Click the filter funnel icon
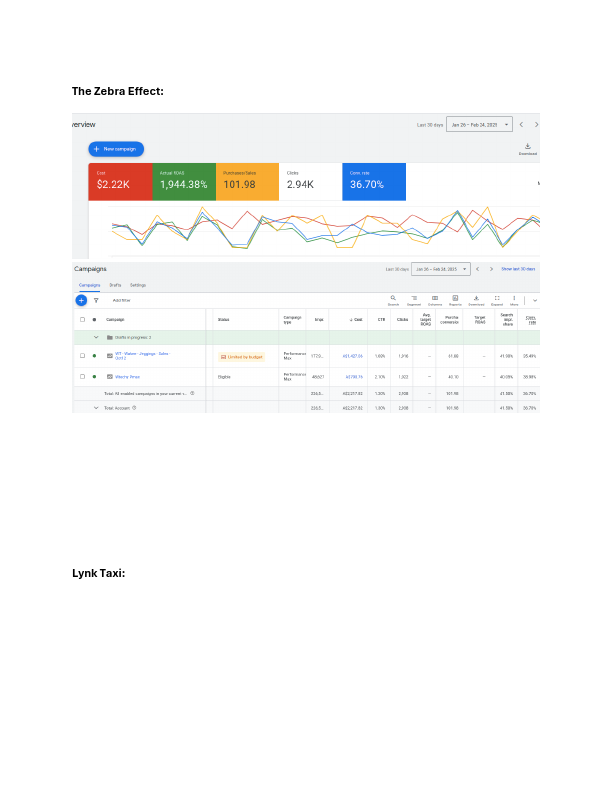The height and width of the screenshot is (792, 612). tap(96, 301)
